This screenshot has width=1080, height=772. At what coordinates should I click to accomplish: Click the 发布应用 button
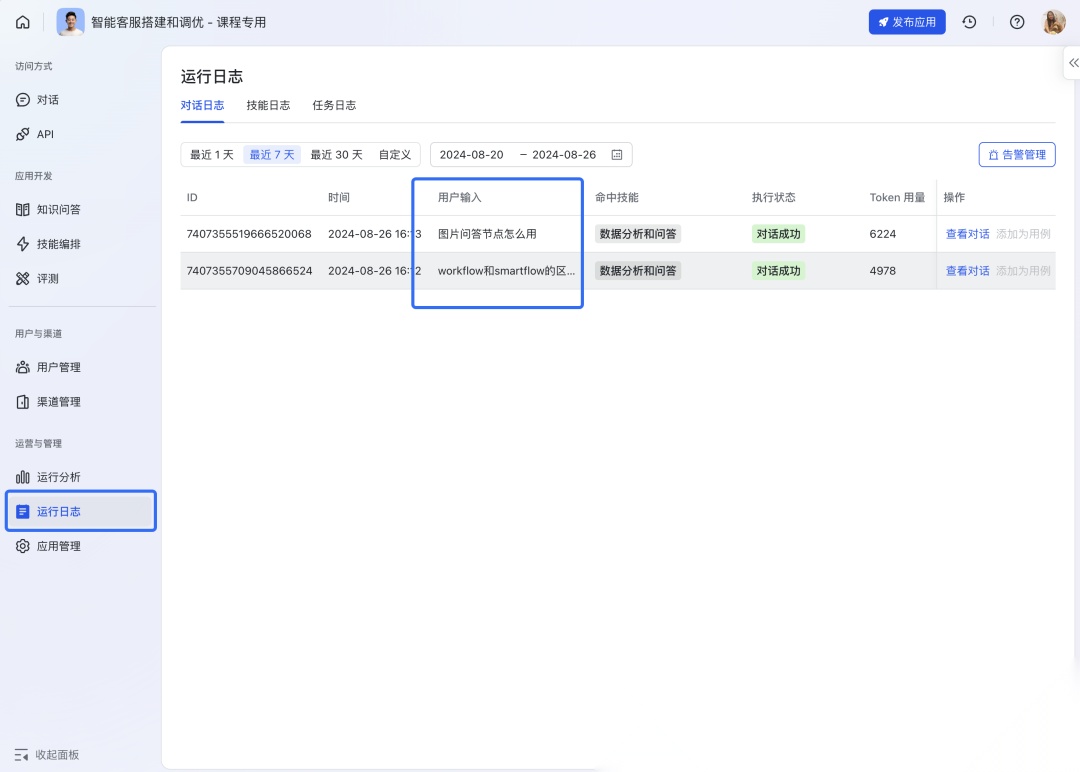[x=906, y=22]
